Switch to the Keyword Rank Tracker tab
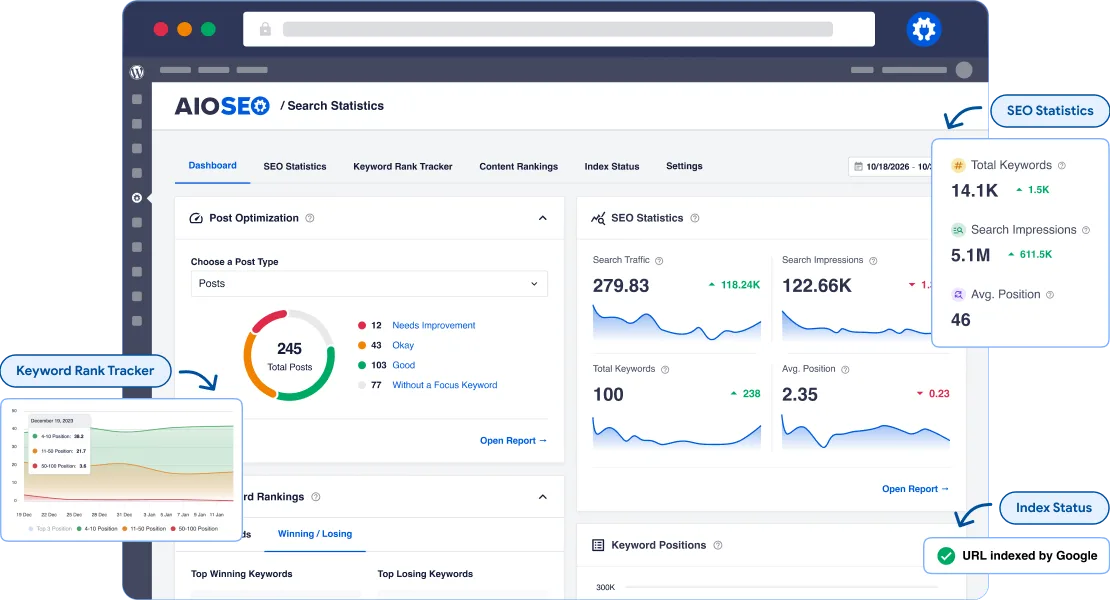This screenshot has height=600, width=1110. 402,166
